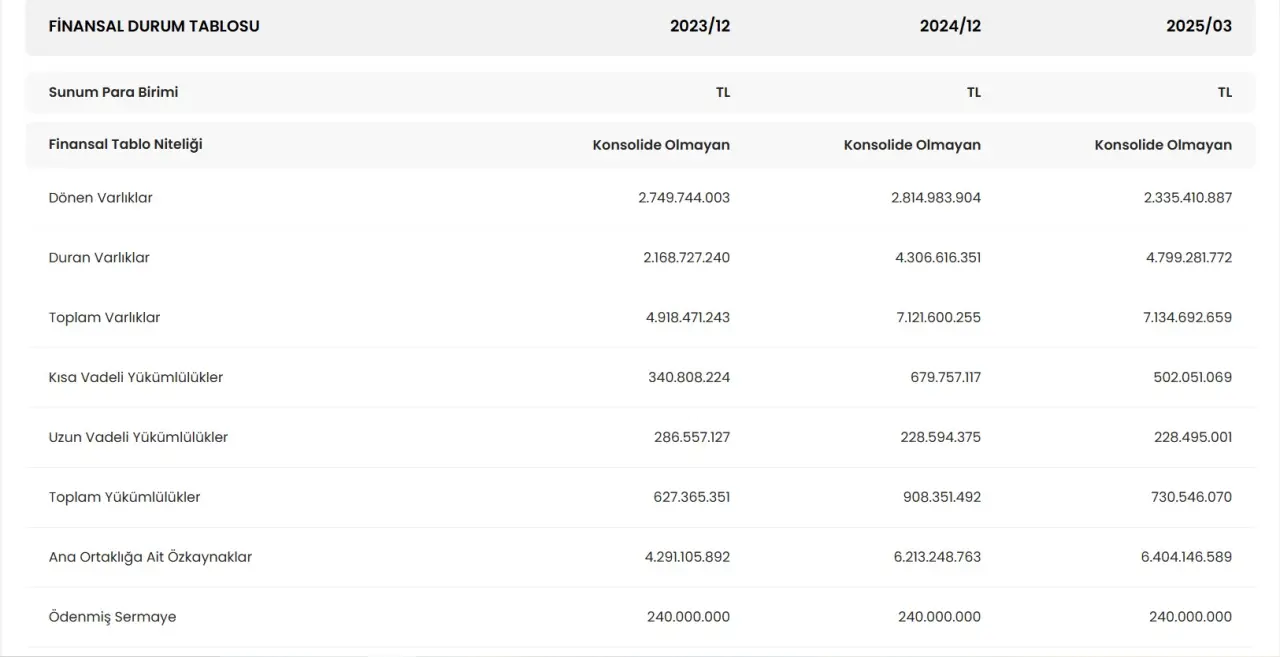Click the Toplam Yükümlülükler row label
Viewport: 1280px width, 657px height.
[x=124, y=498]
